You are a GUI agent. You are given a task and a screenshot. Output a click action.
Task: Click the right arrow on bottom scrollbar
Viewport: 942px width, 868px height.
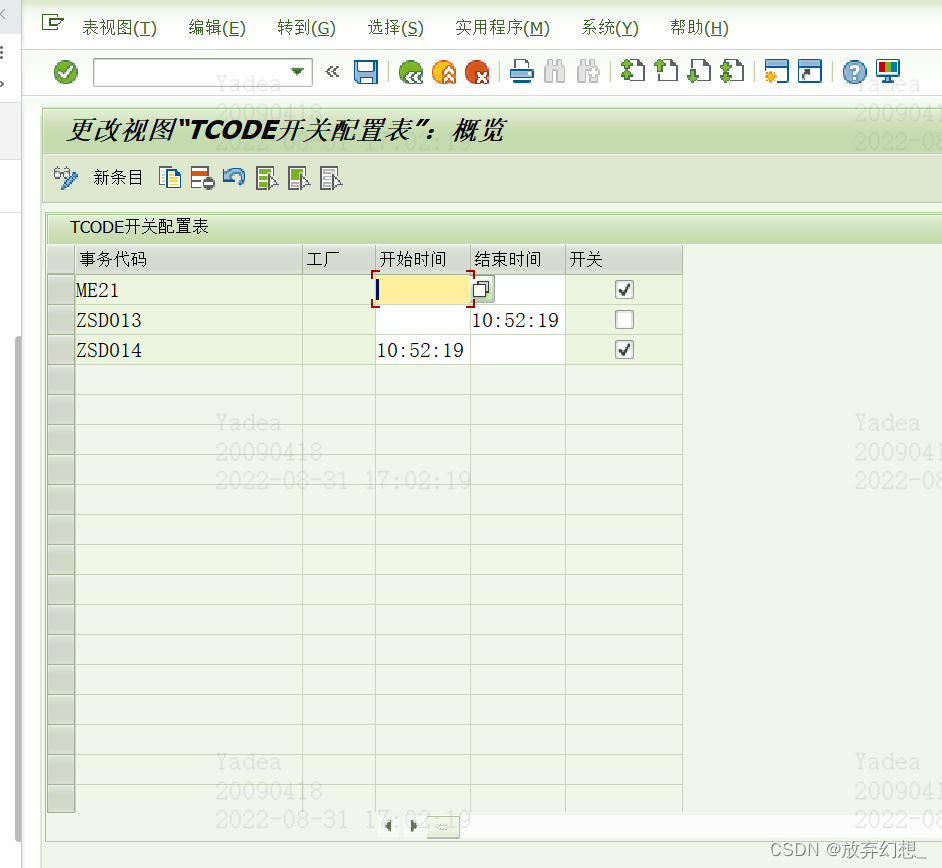(x=414, y=826)
